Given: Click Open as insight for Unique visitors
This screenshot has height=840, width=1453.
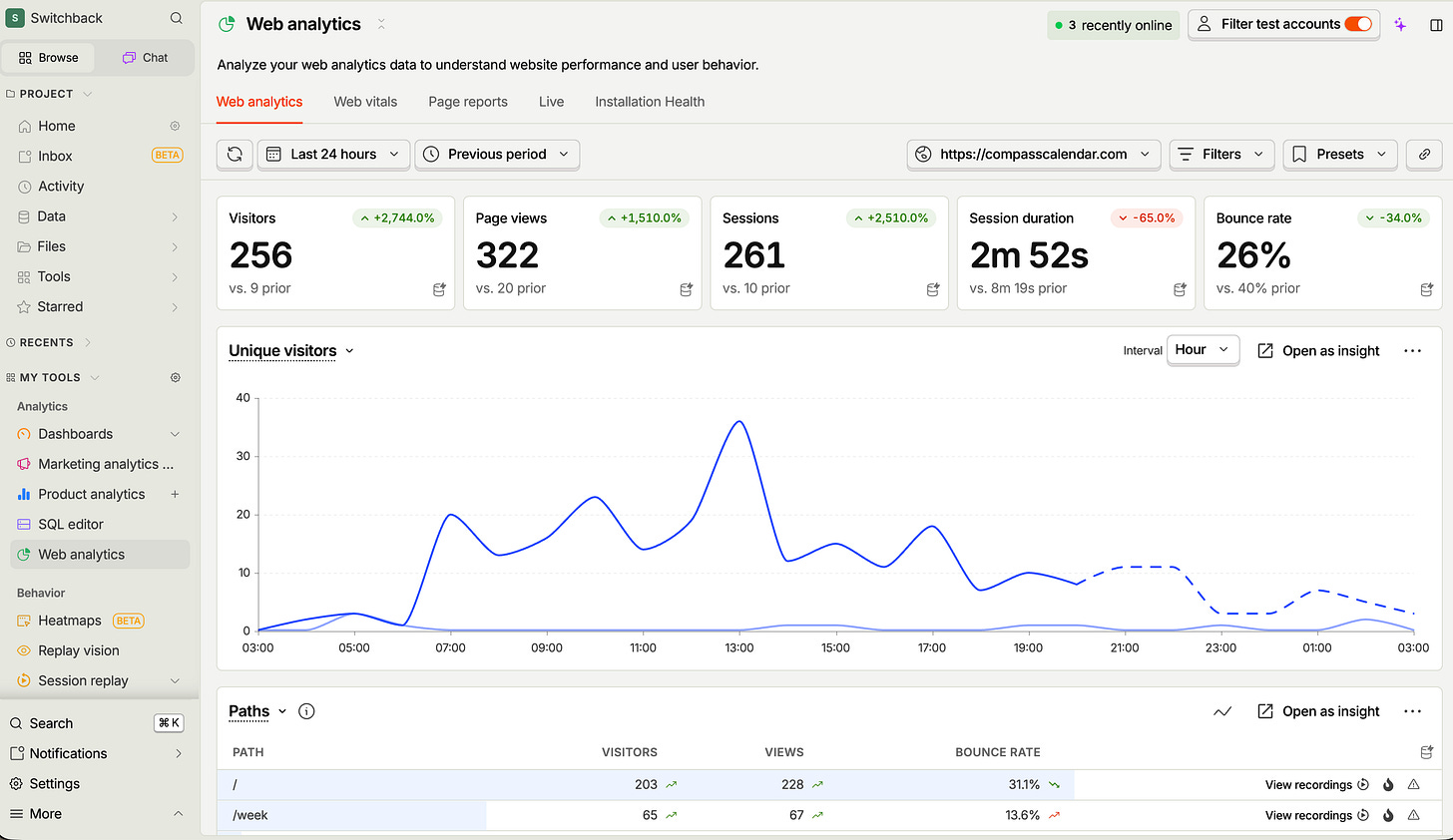Looking at the screenshot, I should 1318,351.
